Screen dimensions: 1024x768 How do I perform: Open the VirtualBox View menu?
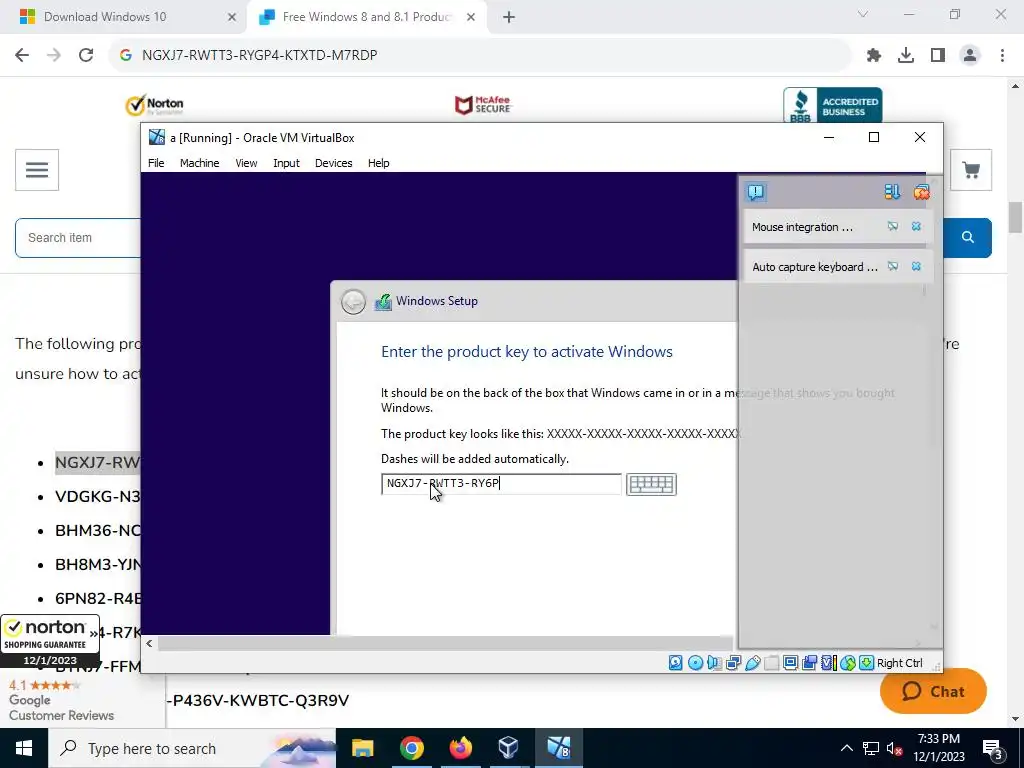pos(246,163)
